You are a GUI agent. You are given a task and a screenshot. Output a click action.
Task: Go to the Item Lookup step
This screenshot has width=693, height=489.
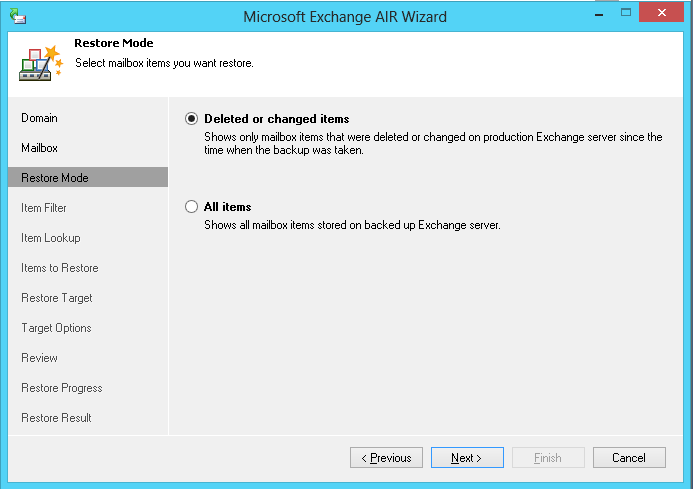click(51, 238)
